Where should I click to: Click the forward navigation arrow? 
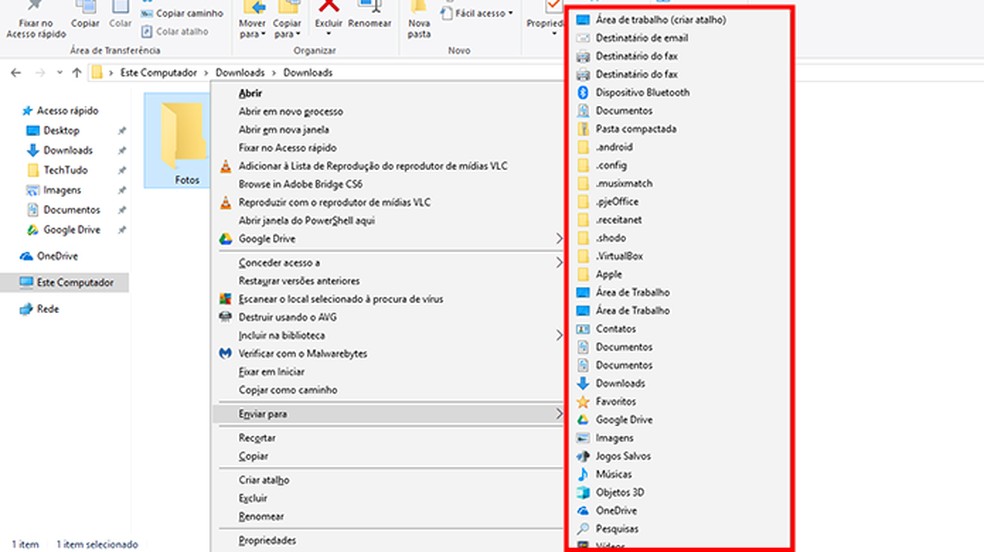coord(40,73)
